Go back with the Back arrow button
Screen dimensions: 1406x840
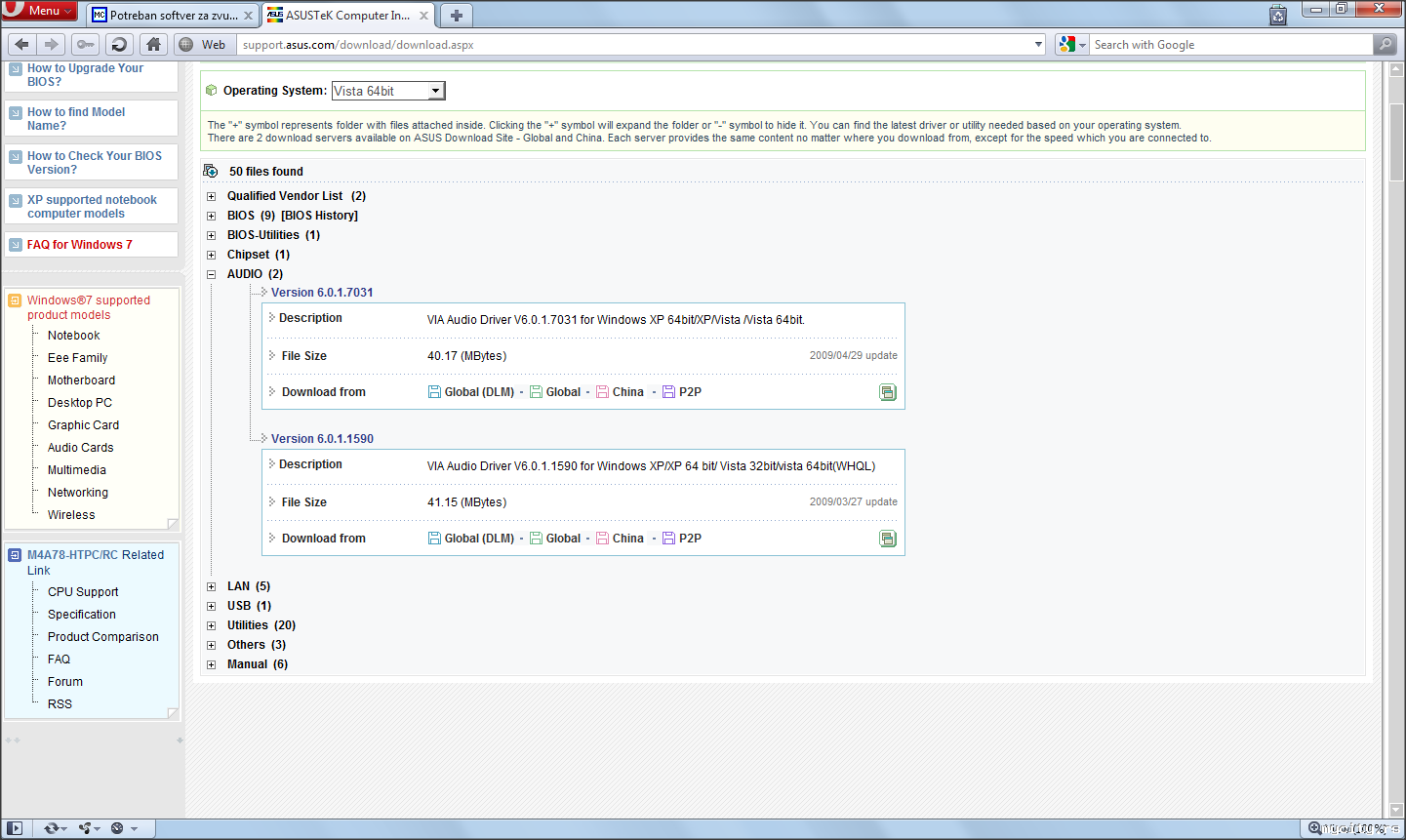[x=21, y=44]
